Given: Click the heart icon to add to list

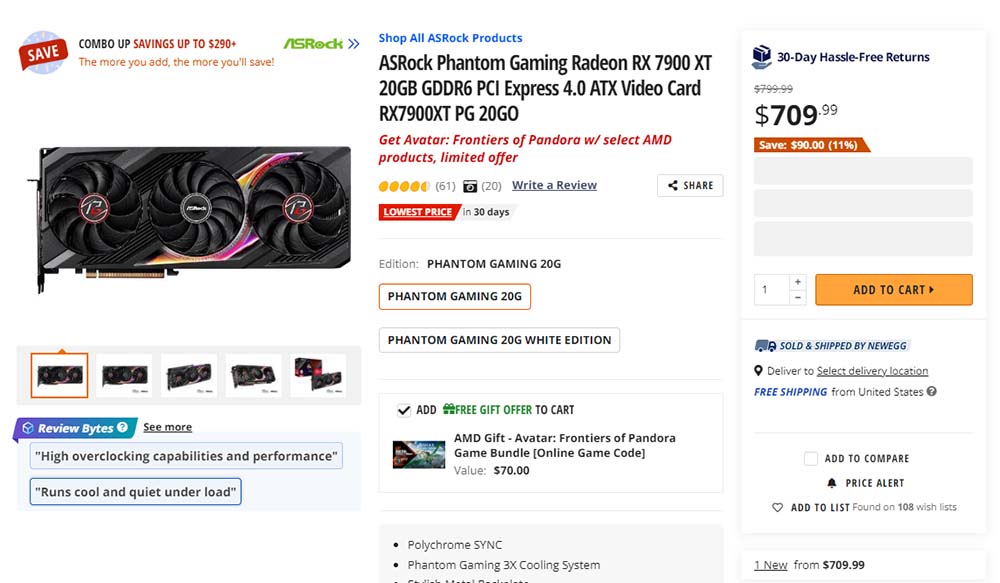Looking at the screenshot, I should click(x=778, y=507).
